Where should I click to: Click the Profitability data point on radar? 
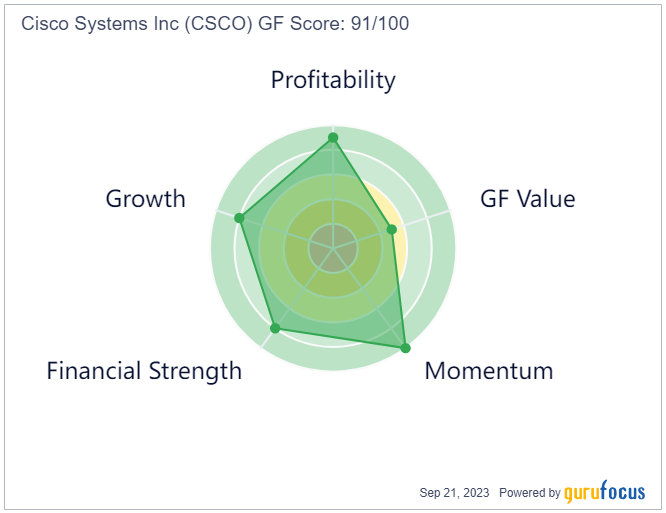click(333, 138)
